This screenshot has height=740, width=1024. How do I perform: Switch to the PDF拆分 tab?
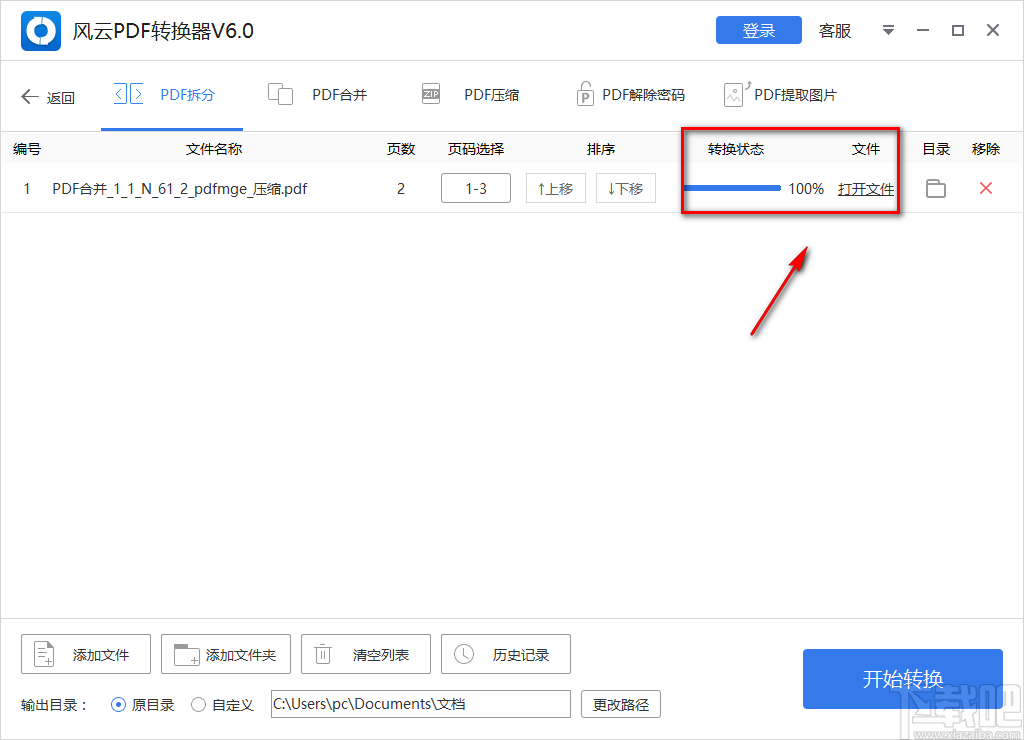point(171,93)
